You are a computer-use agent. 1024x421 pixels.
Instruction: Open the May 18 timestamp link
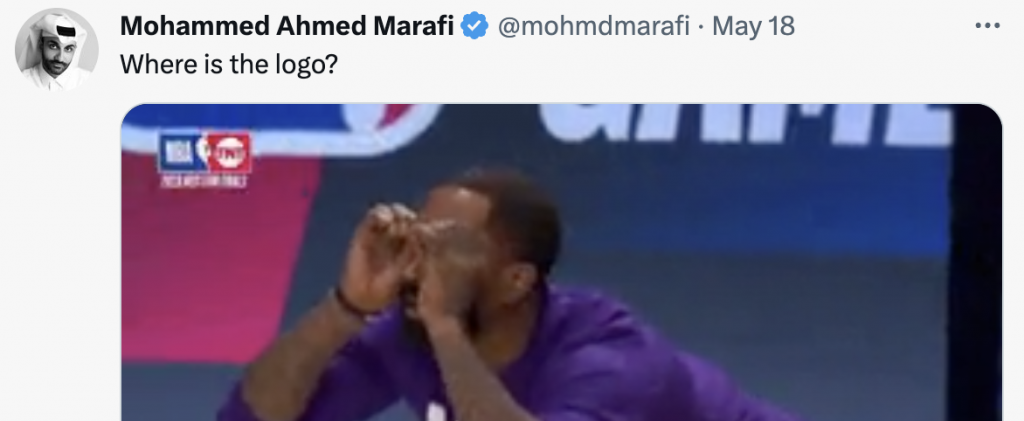[754, 26]
